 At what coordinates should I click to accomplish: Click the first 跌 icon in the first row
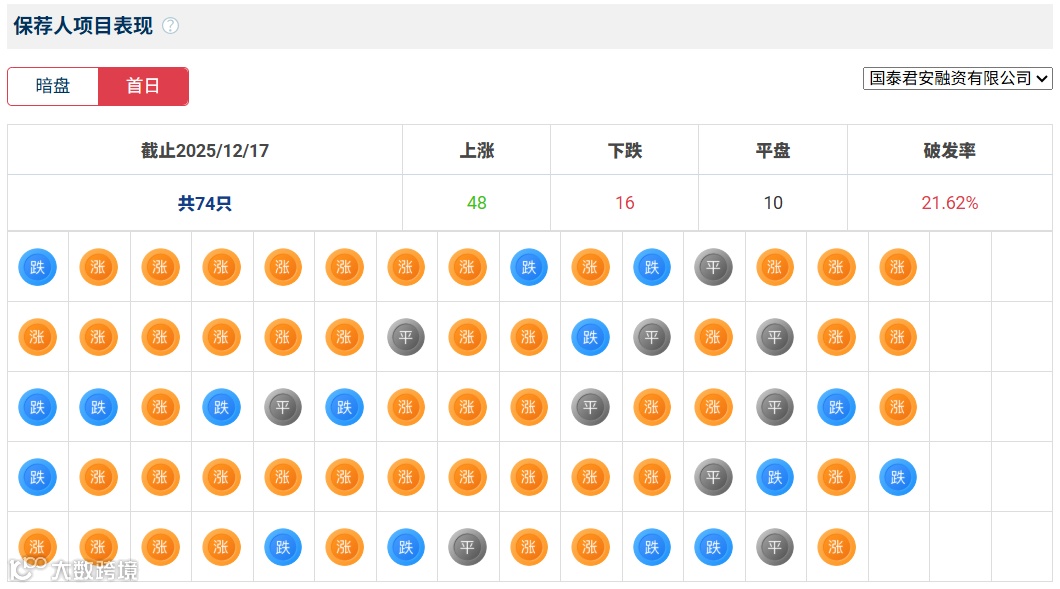pyautogui.click(x=37, y=267)
